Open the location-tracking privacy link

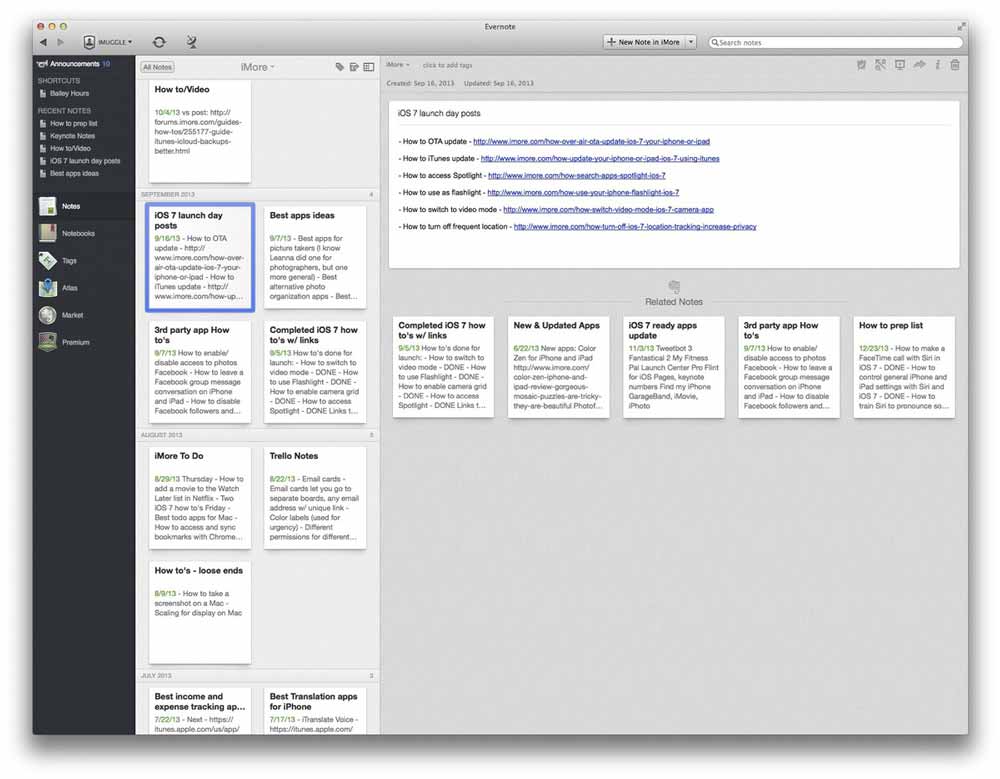pyautogui.click(x=635, y=226)
